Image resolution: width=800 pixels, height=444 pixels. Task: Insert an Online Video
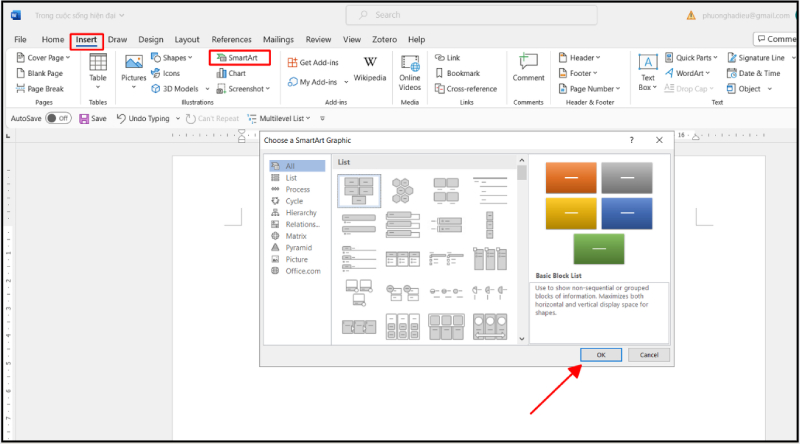[410, 68]
